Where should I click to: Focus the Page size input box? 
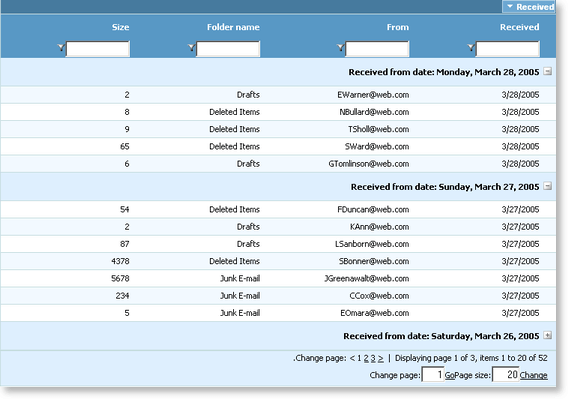(506, 374)
